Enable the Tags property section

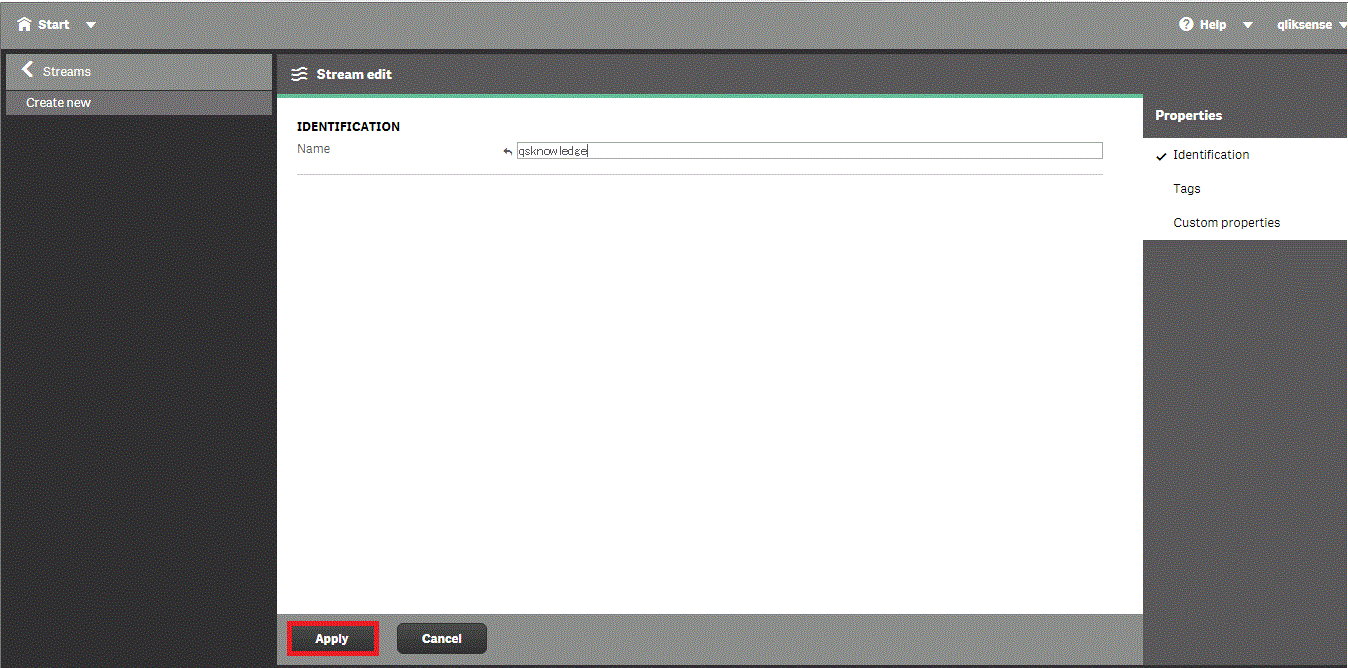point(1186,189)
